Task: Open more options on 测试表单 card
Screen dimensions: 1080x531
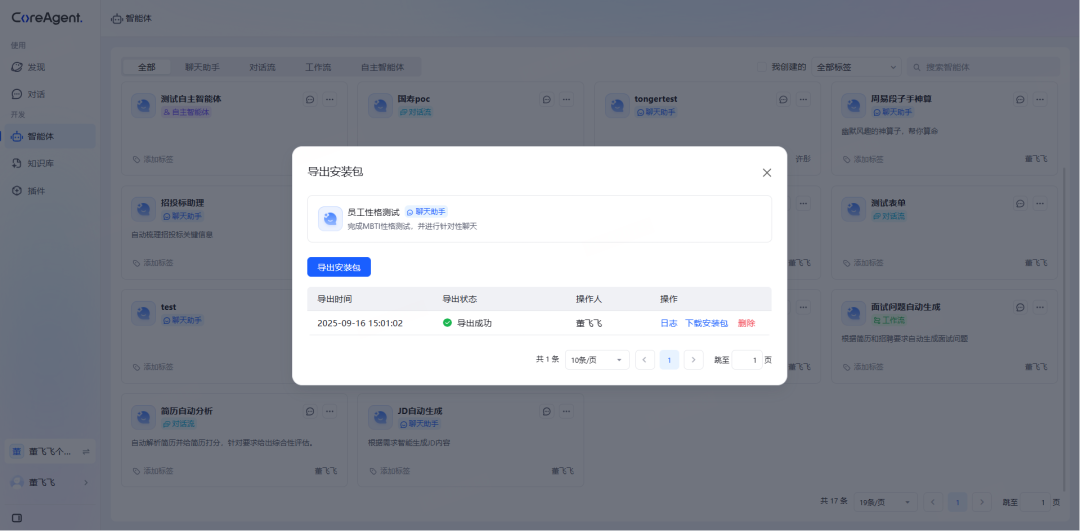Action: 1040,204
